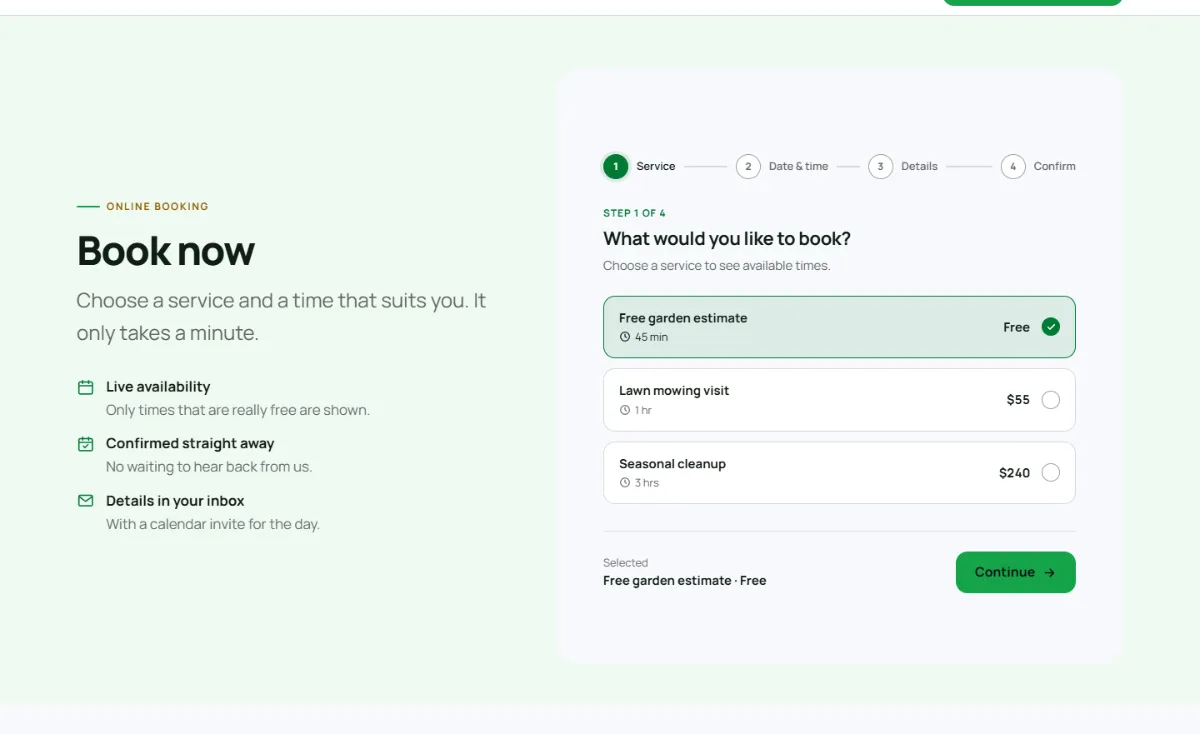Click step 1 circle for Service
This screenshot has width=1200, height=734.
coord(616,167)
